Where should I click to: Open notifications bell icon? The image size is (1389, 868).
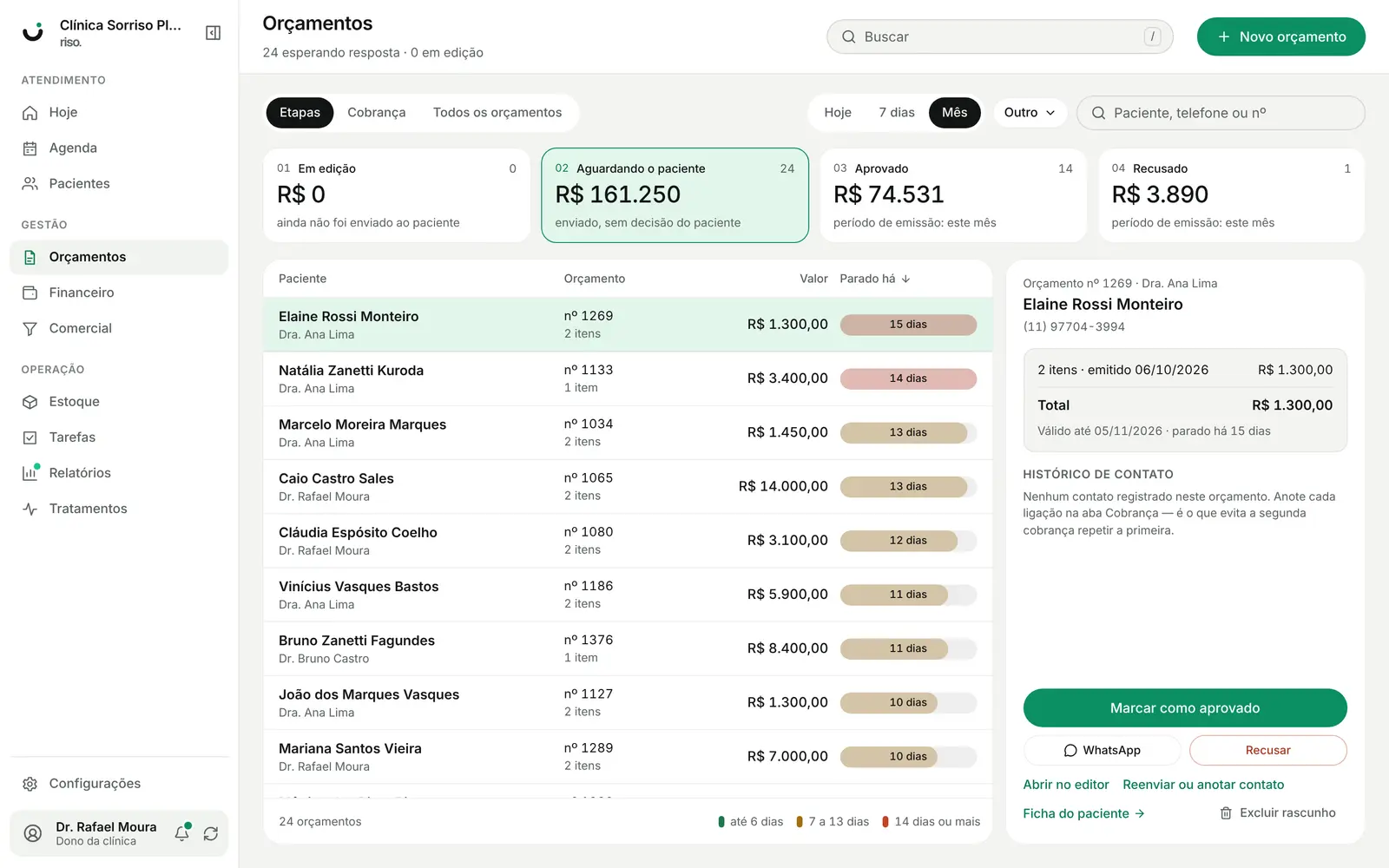[x=182, y=833]
